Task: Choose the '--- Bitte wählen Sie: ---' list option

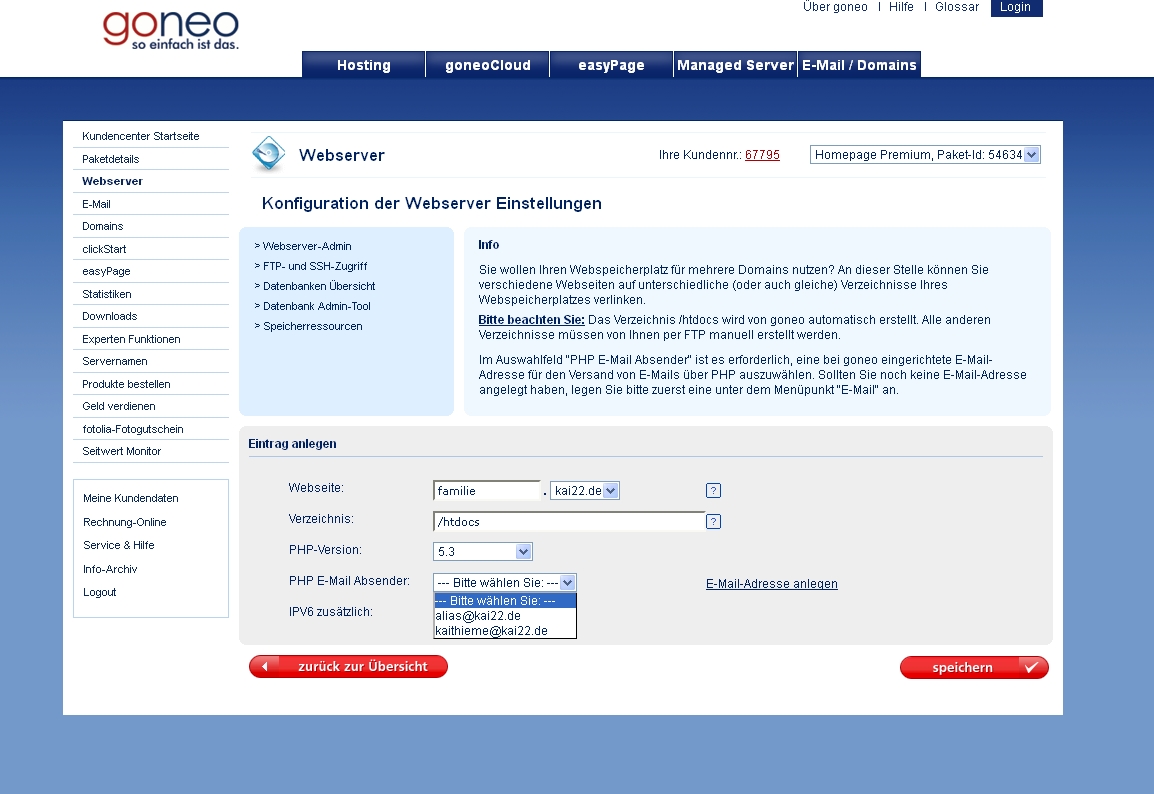Action: [x=505, y=600]
